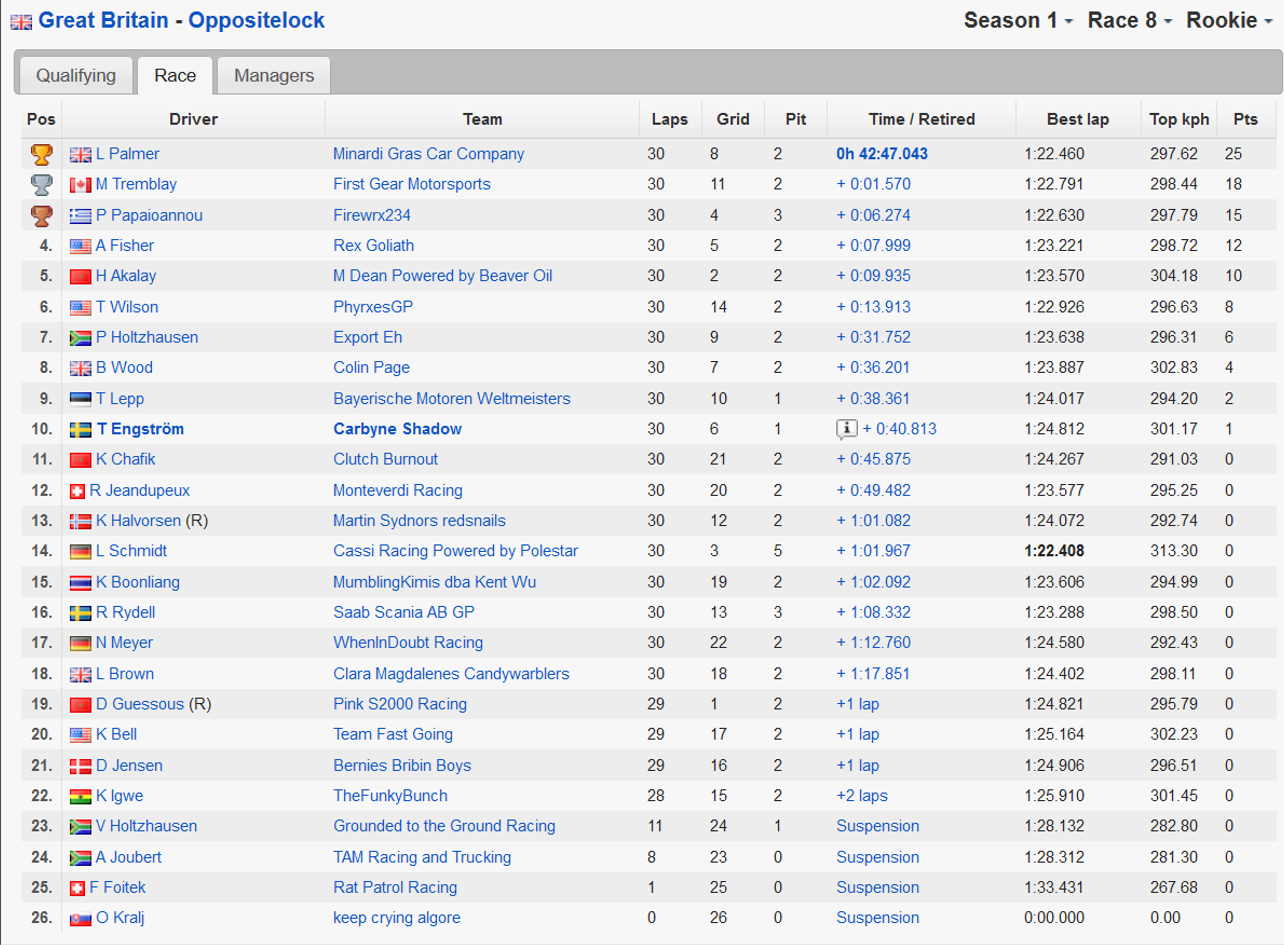Open the Grounded to the Ground Racing link
This screenshot has height=945, width=1284.
coord(444,826)
